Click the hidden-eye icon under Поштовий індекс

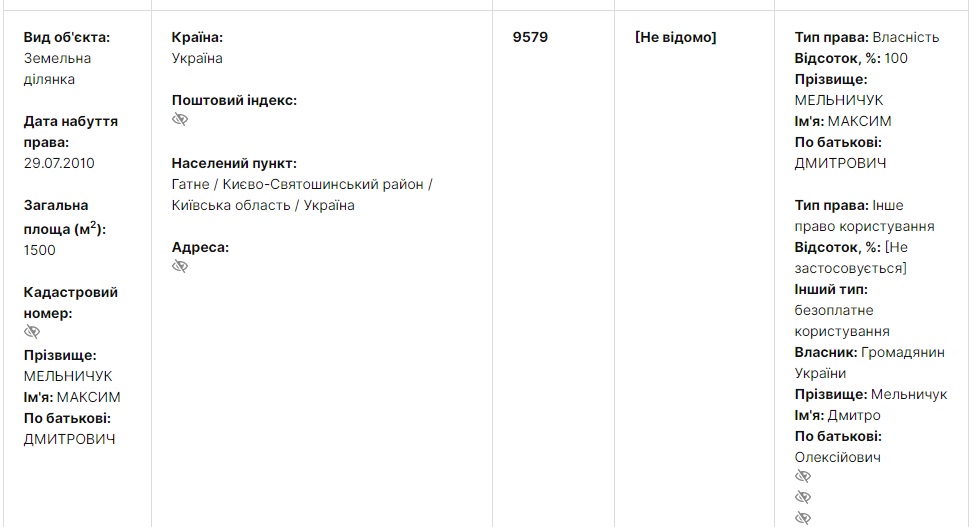click(180, 120)
